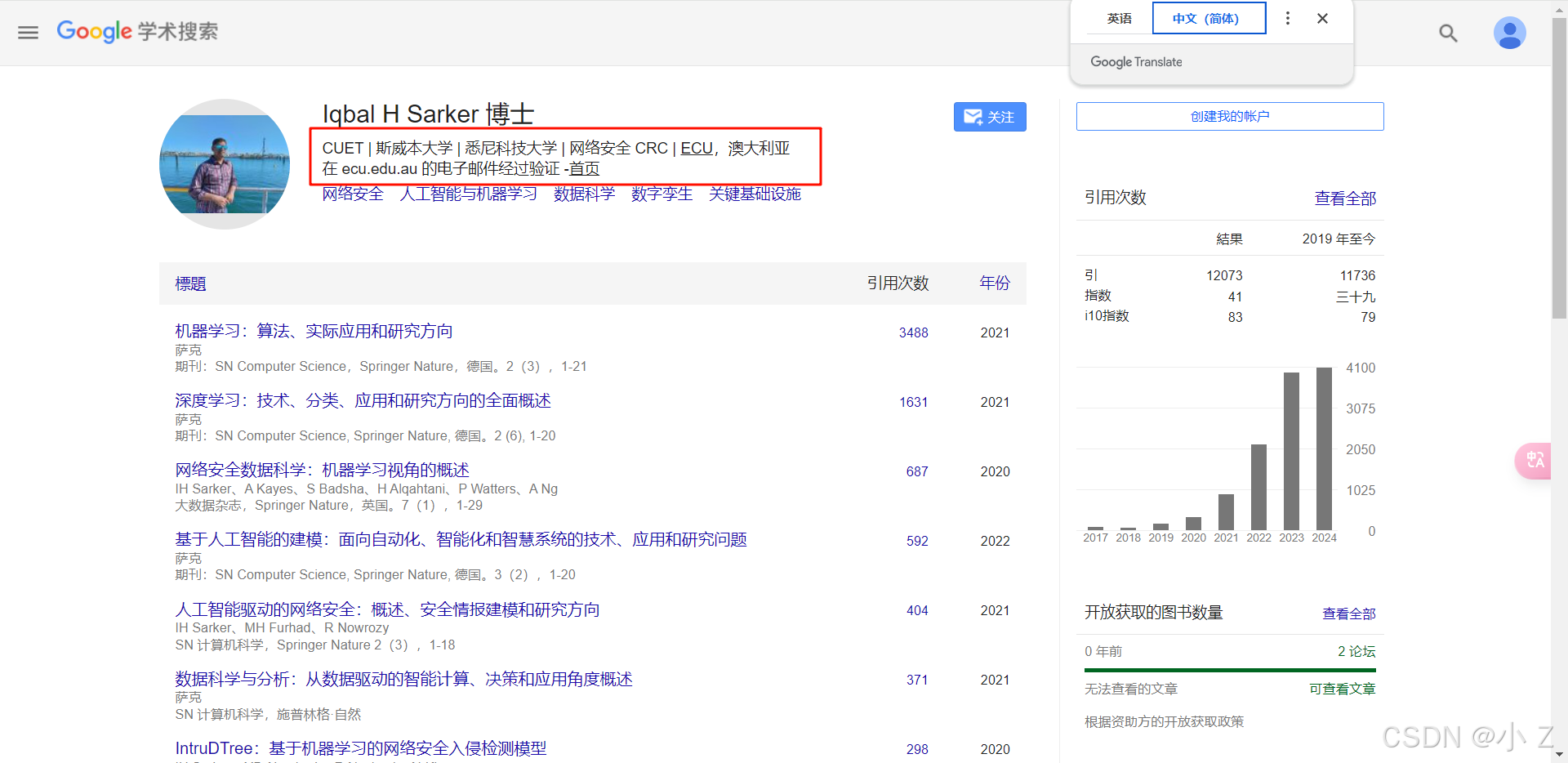
Task: Switch translation to 英语 tab
Action: pos(1119,18)
